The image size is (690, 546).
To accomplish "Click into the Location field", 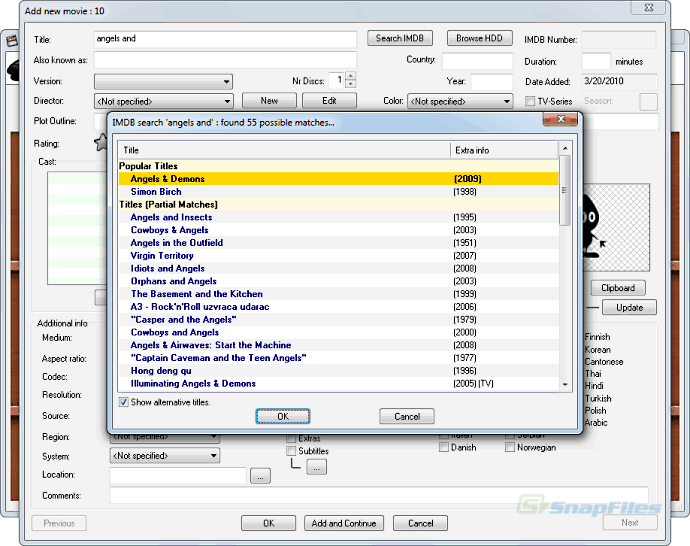I will (x=178, y=476).
